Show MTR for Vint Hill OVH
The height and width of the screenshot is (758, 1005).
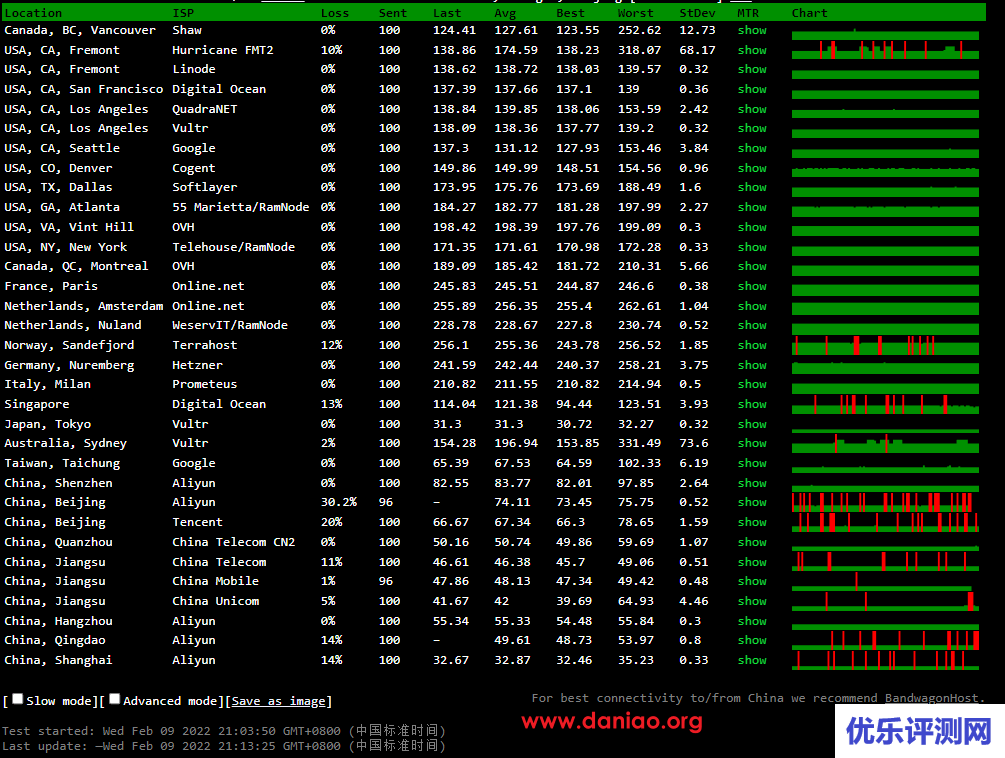pos(752,227)
